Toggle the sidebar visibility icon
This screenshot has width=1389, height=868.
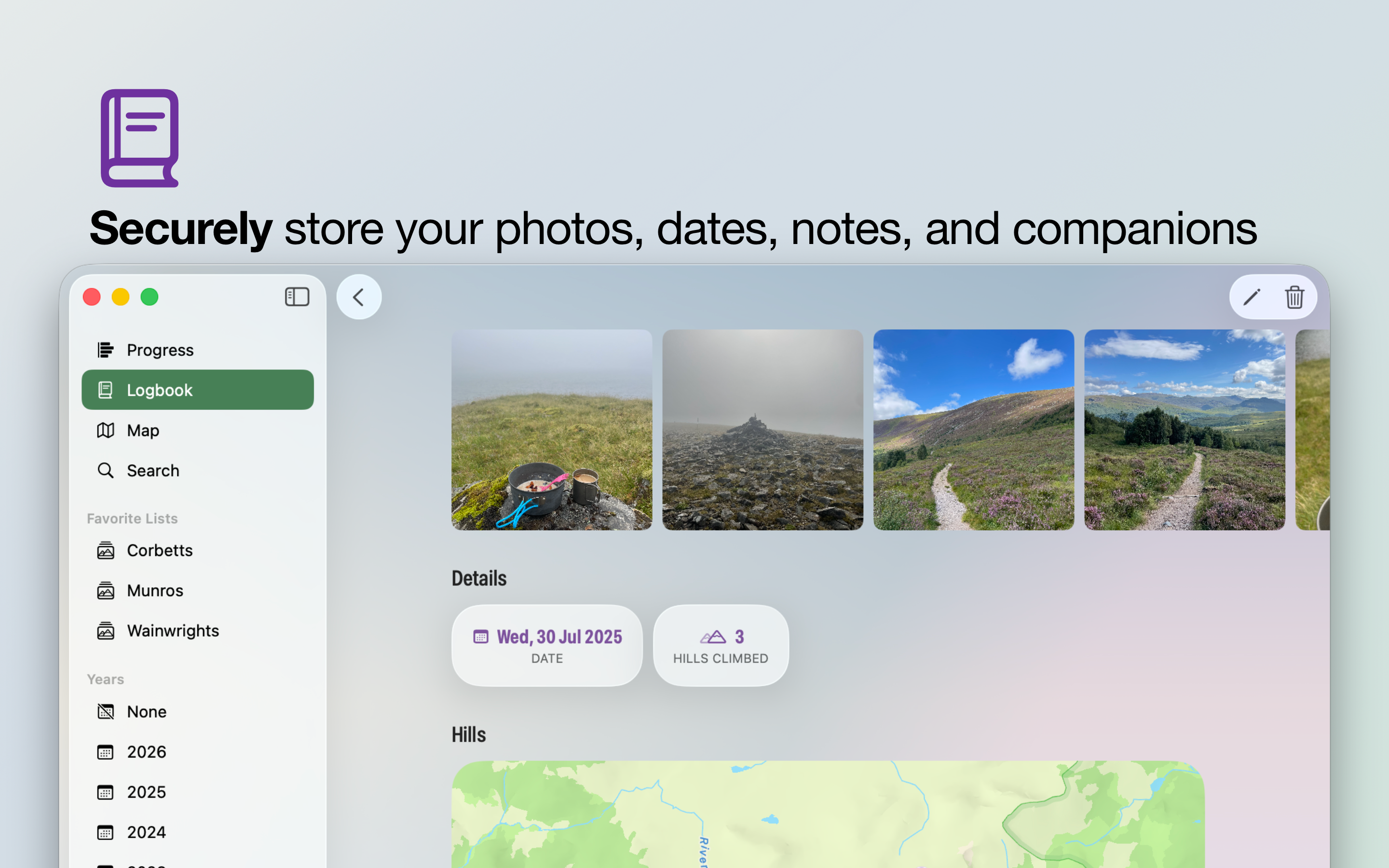[x=297, y=297]
